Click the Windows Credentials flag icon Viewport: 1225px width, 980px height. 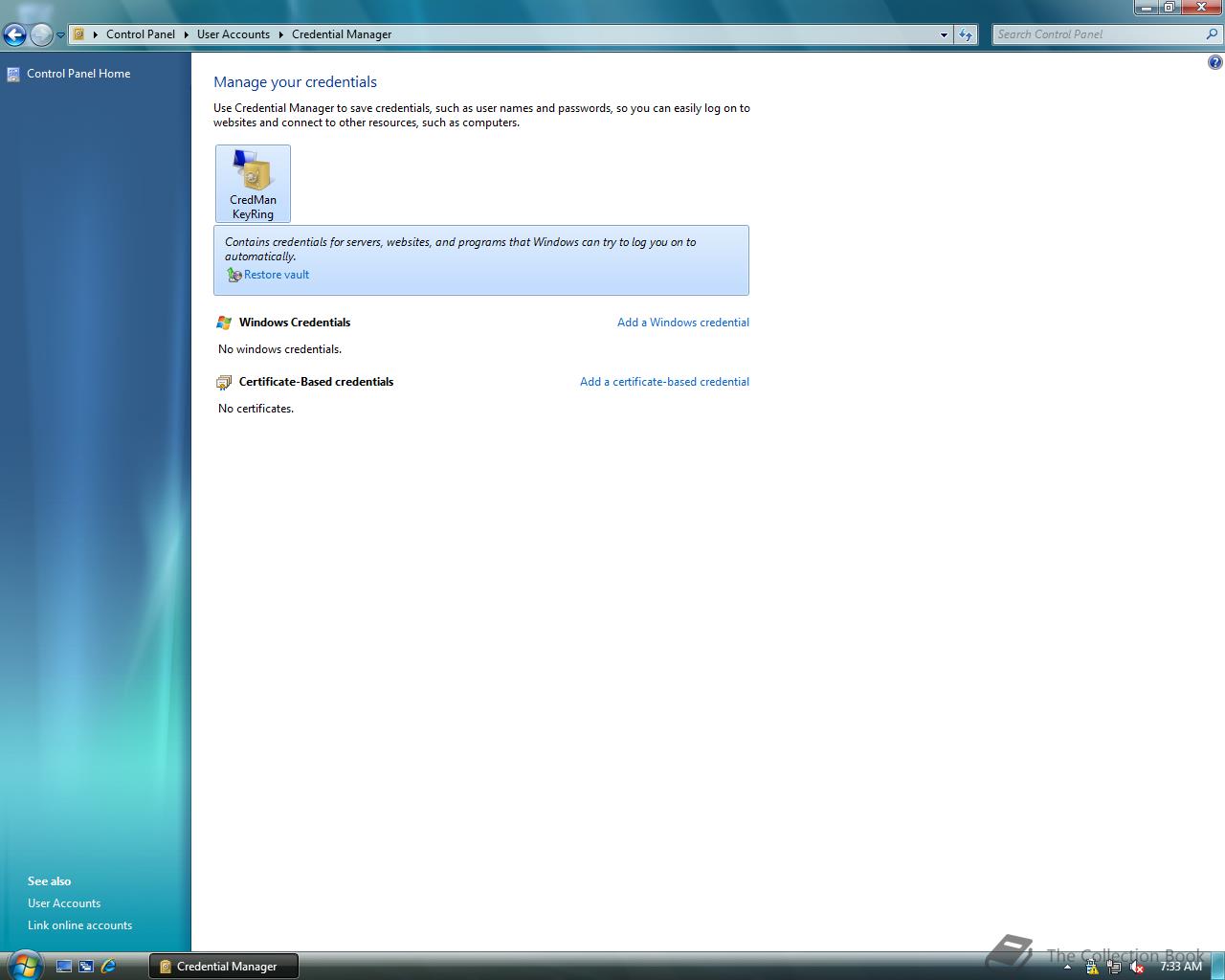[224, 323]
